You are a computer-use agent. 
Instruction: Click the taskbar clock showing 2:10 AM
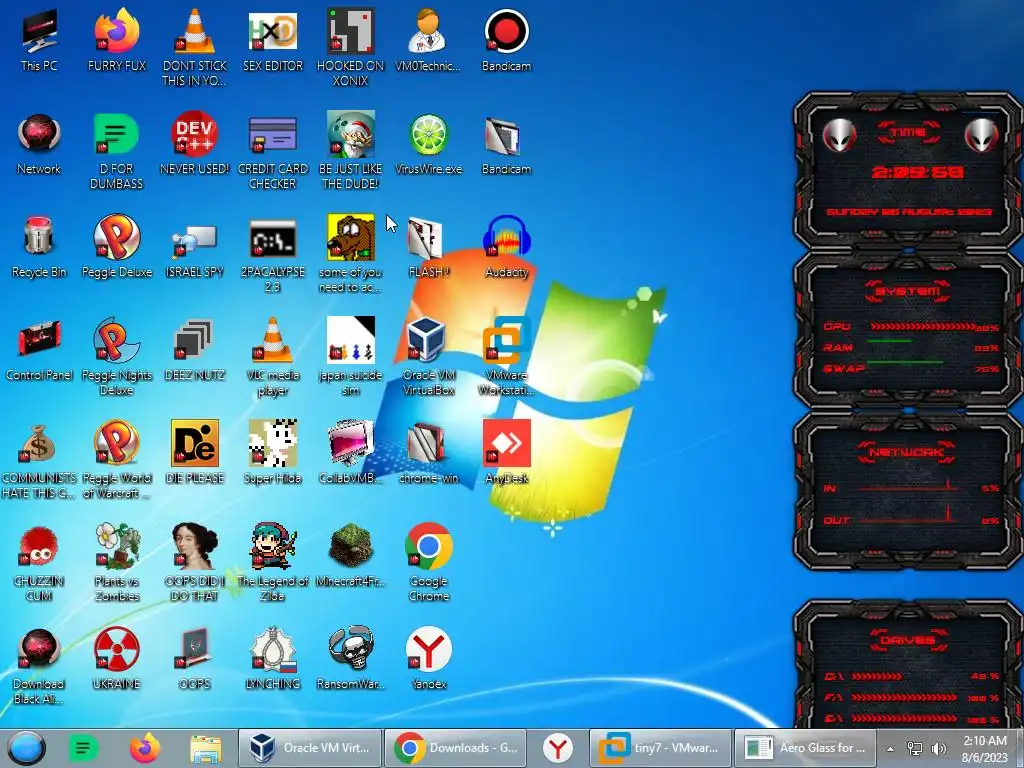click(985, 749)
